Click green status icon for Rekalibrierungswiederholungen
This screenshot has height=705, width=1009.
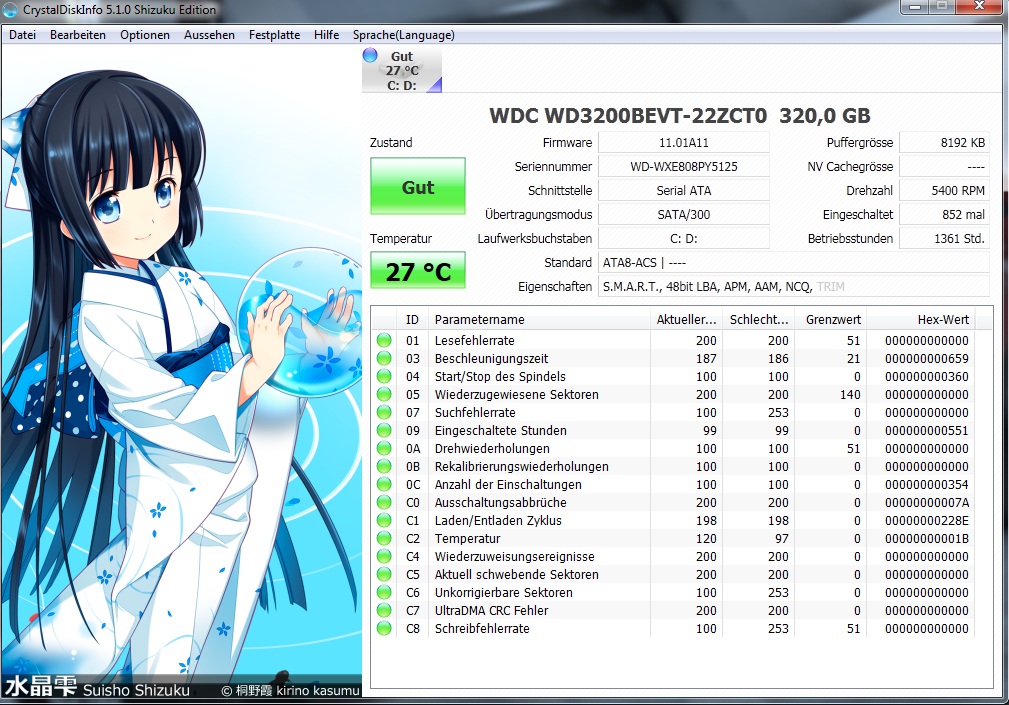tap(384, 466)
